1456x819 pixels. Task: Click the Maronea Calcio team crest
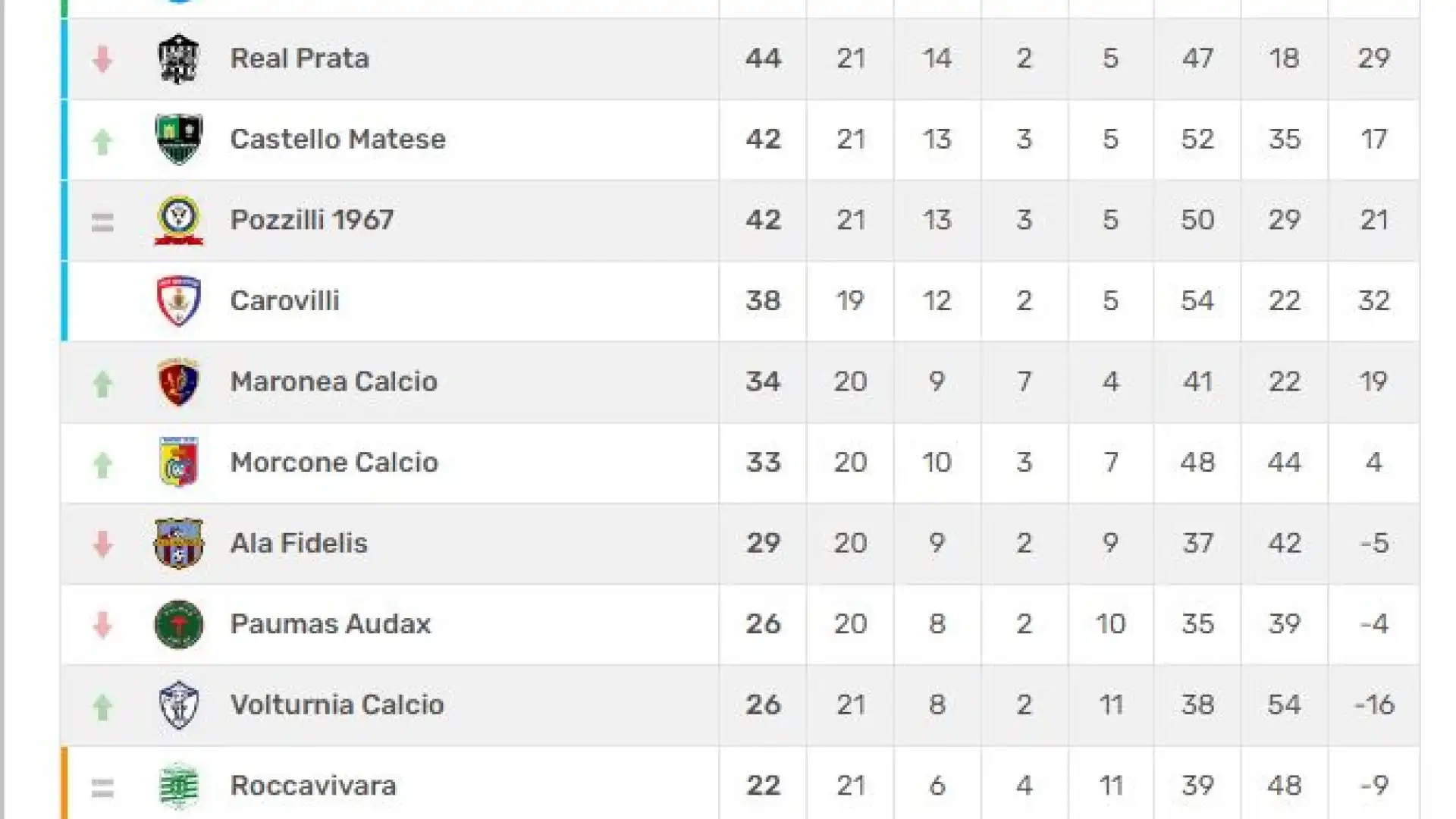pos(178,381)
